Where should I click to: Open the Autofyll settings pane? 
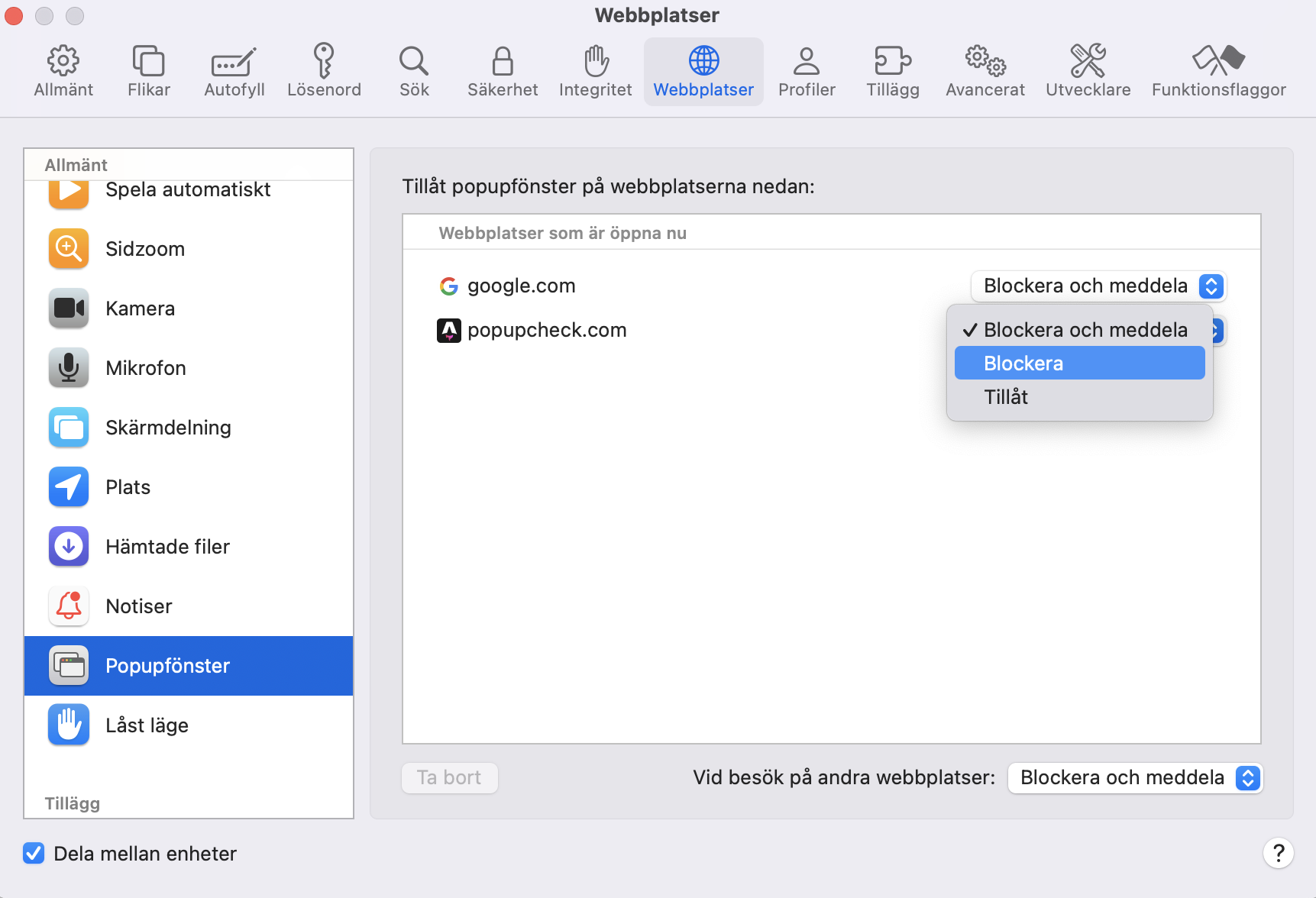234,72
